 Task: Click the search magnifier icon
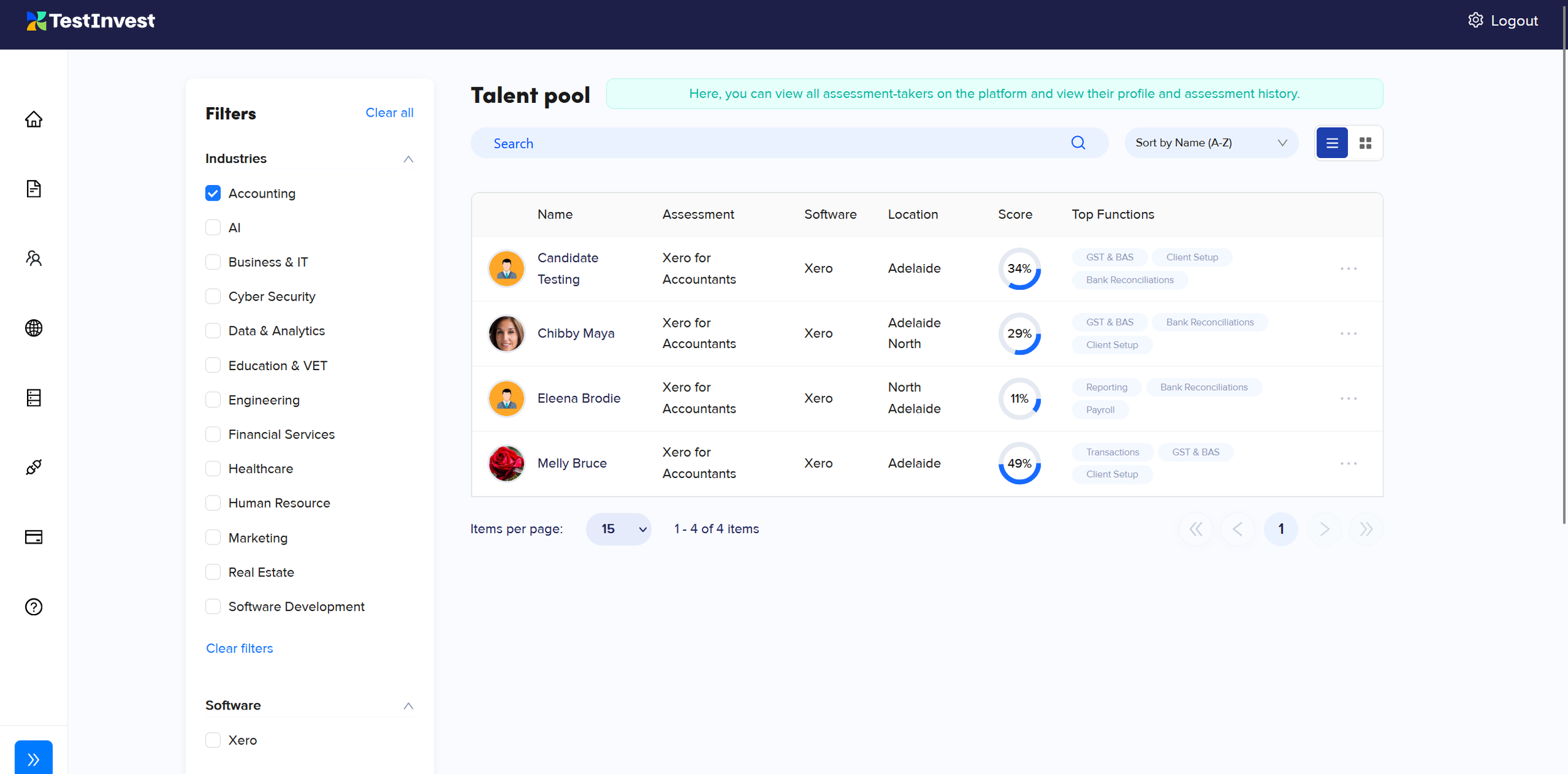pos(1078,143)
